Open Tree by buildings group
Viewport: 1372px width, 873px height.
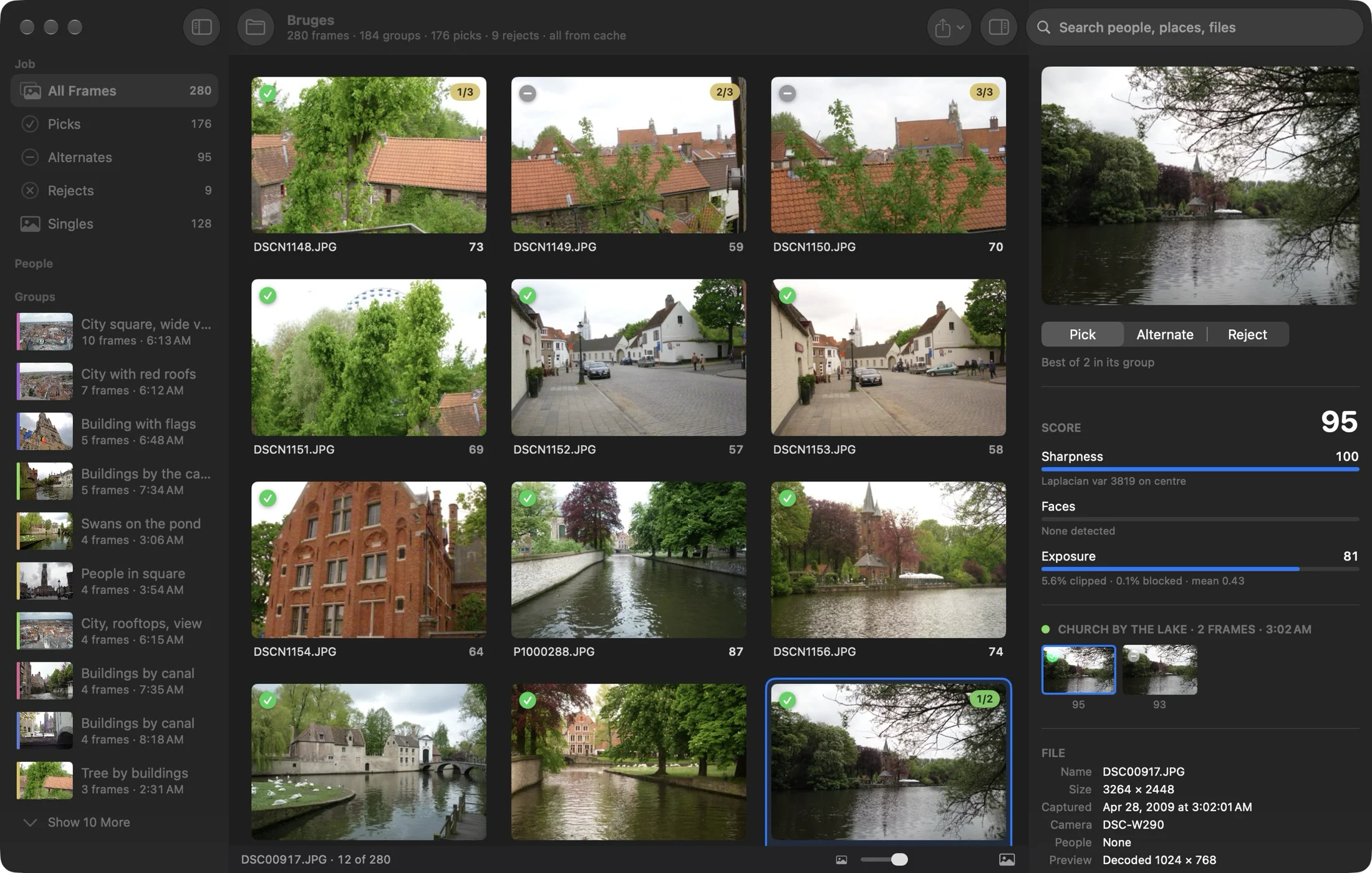(115, 781)
